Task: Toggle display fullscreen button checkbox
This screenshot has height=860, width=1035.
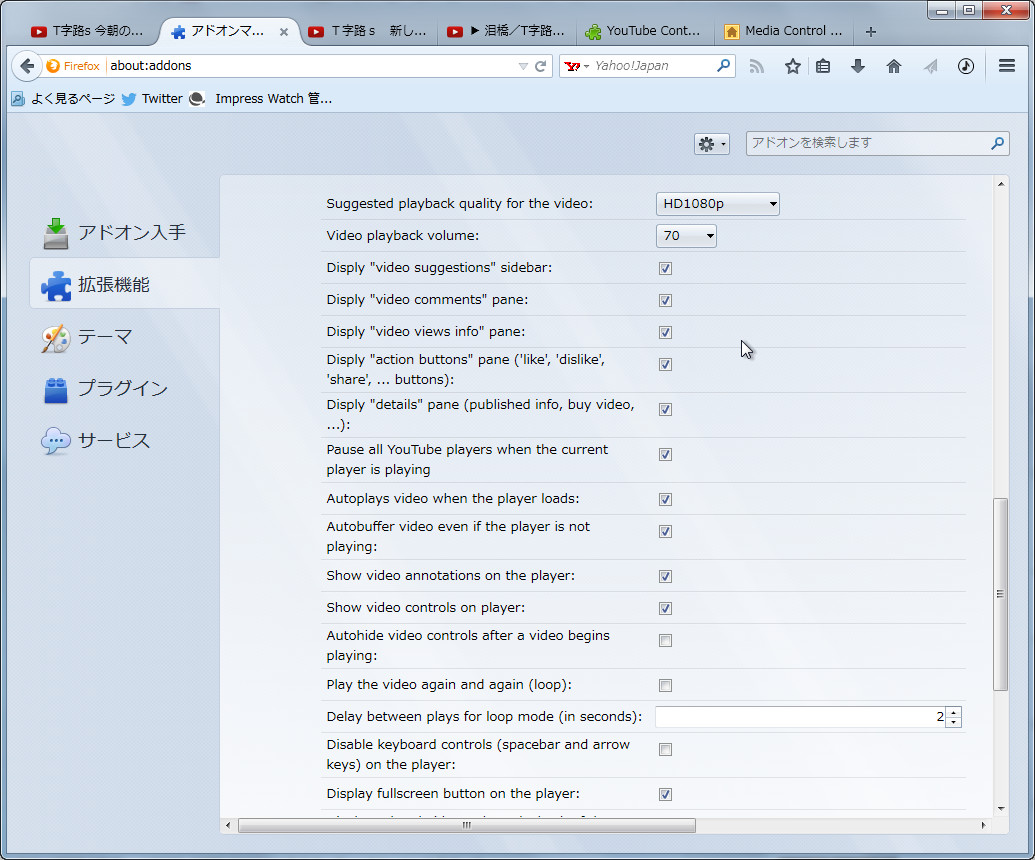Action: [665, 794]
